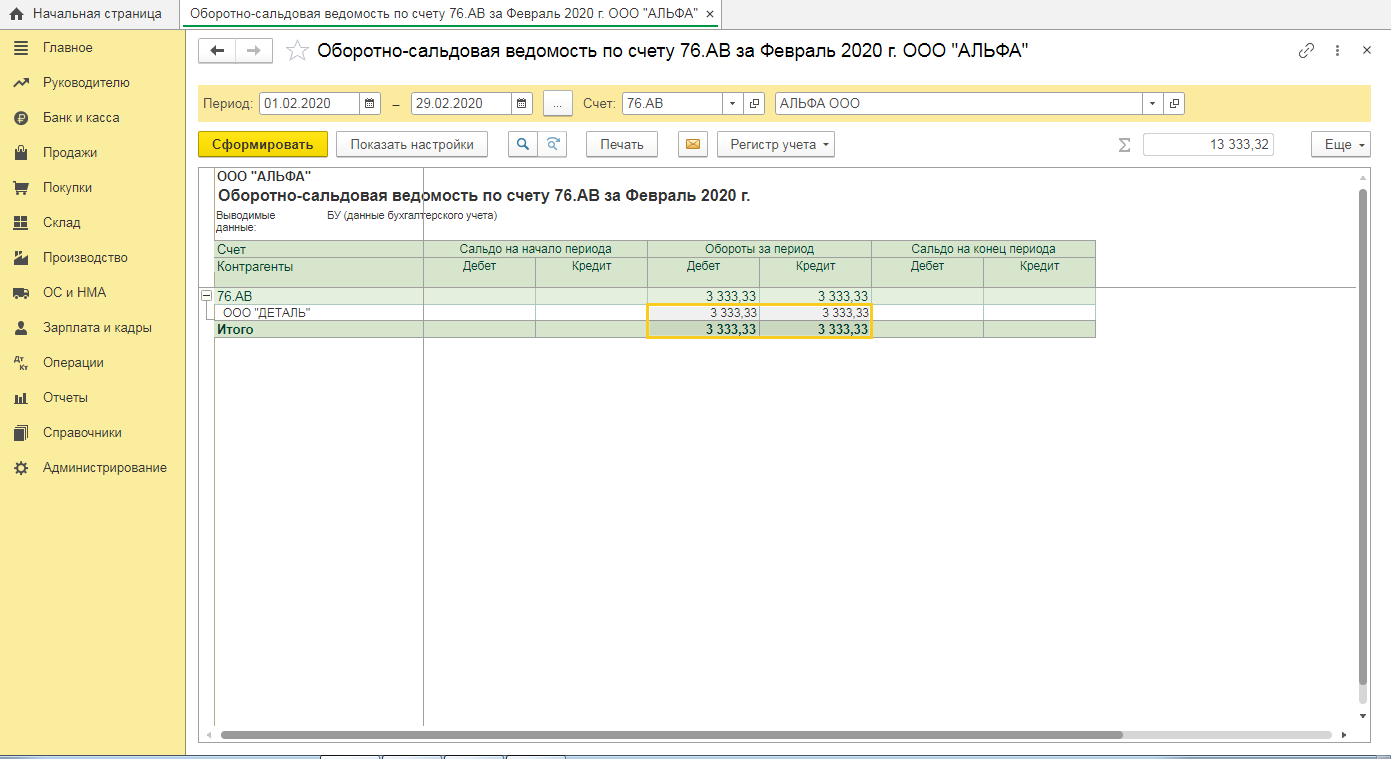This screenshot has height=759, width=1391.
Task: Add report to favorites with star
Action: tap(297, 52)
